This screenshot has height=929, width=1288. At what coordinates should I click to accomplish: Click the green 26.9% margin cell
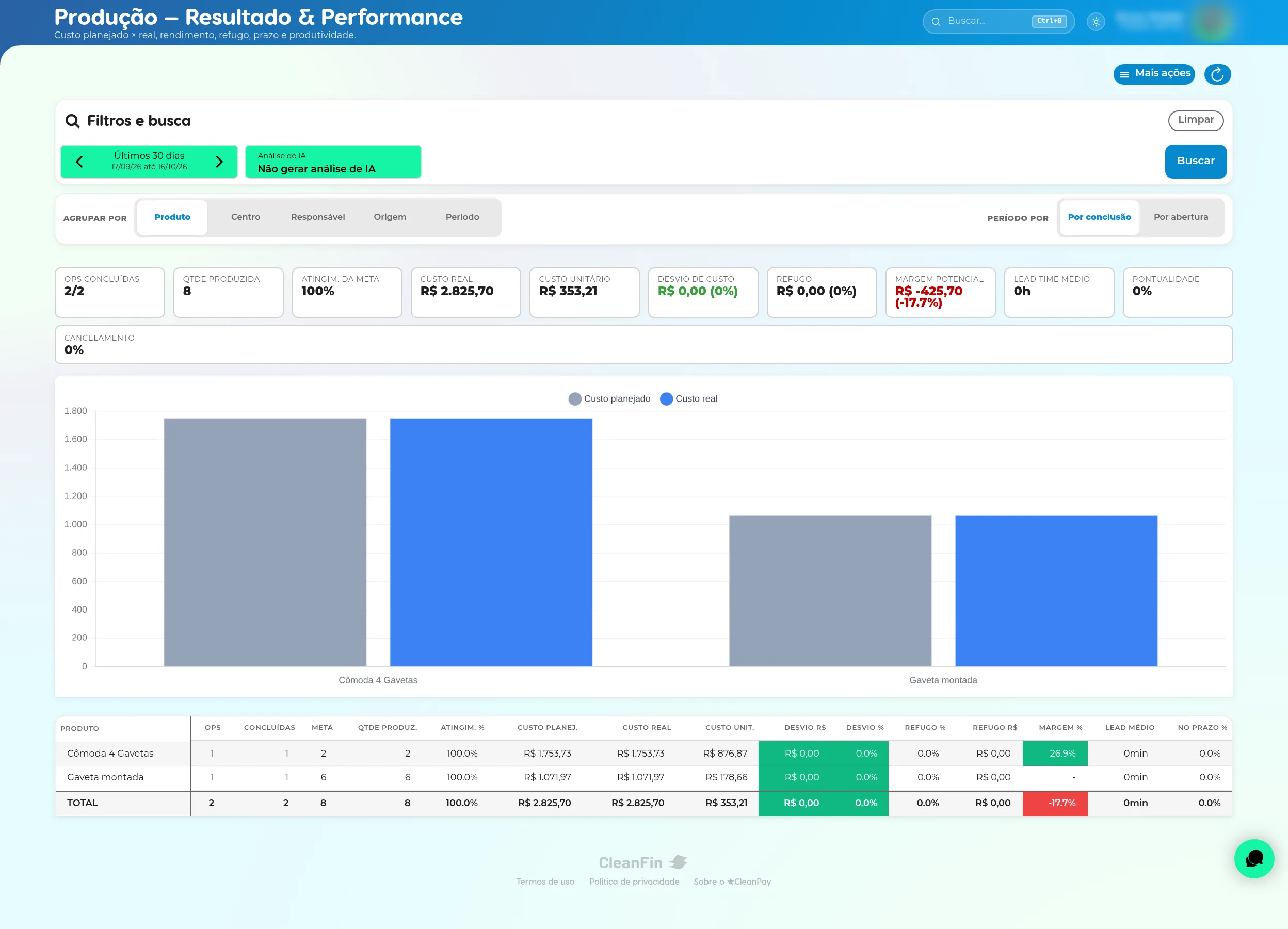click(x=1055, y=753)
